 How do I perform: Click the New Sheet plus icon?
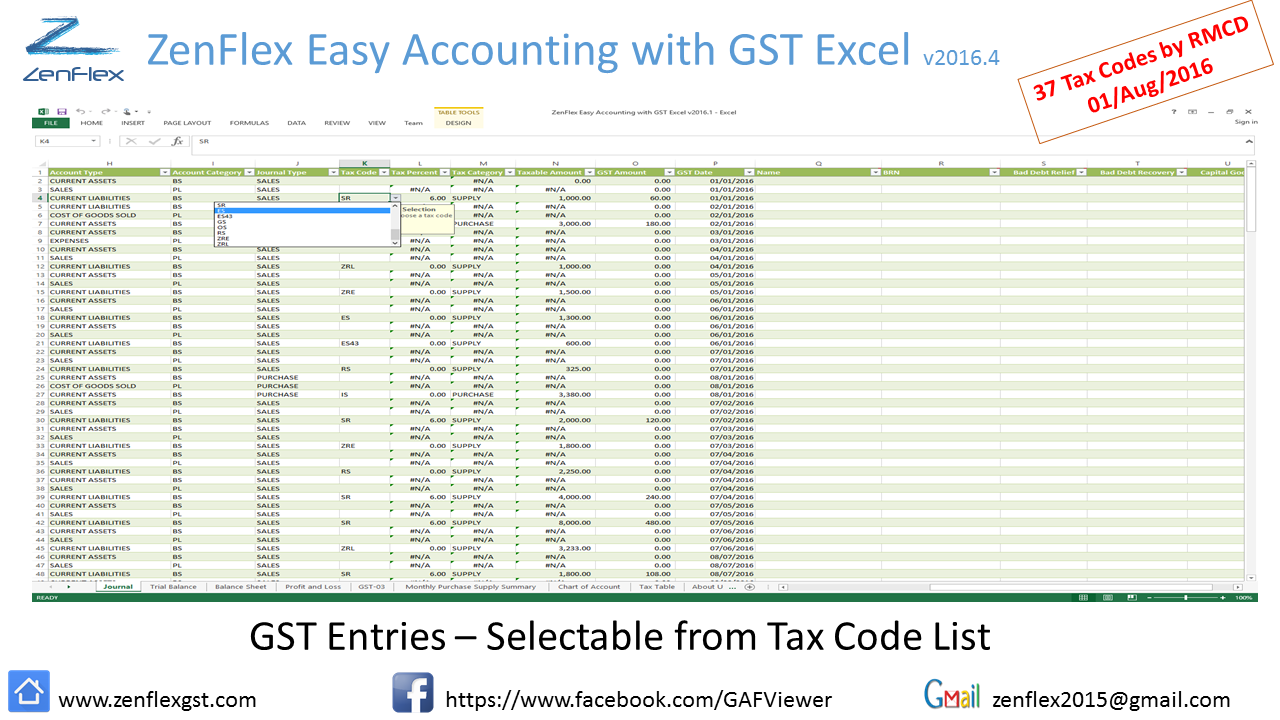tap(749, 587)
